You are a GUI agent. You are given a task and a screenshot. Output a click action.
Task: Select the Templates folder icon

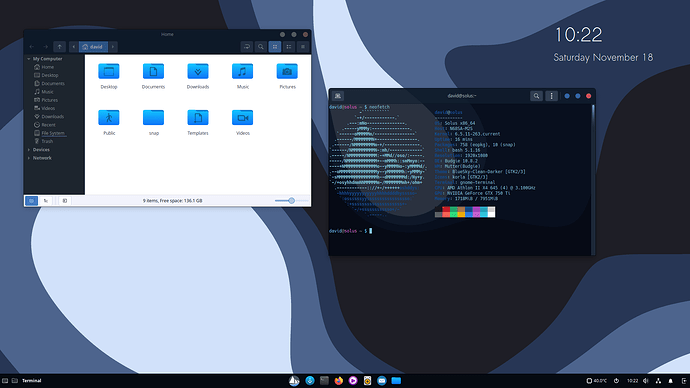pyautogui.click(x=198, y=117)
